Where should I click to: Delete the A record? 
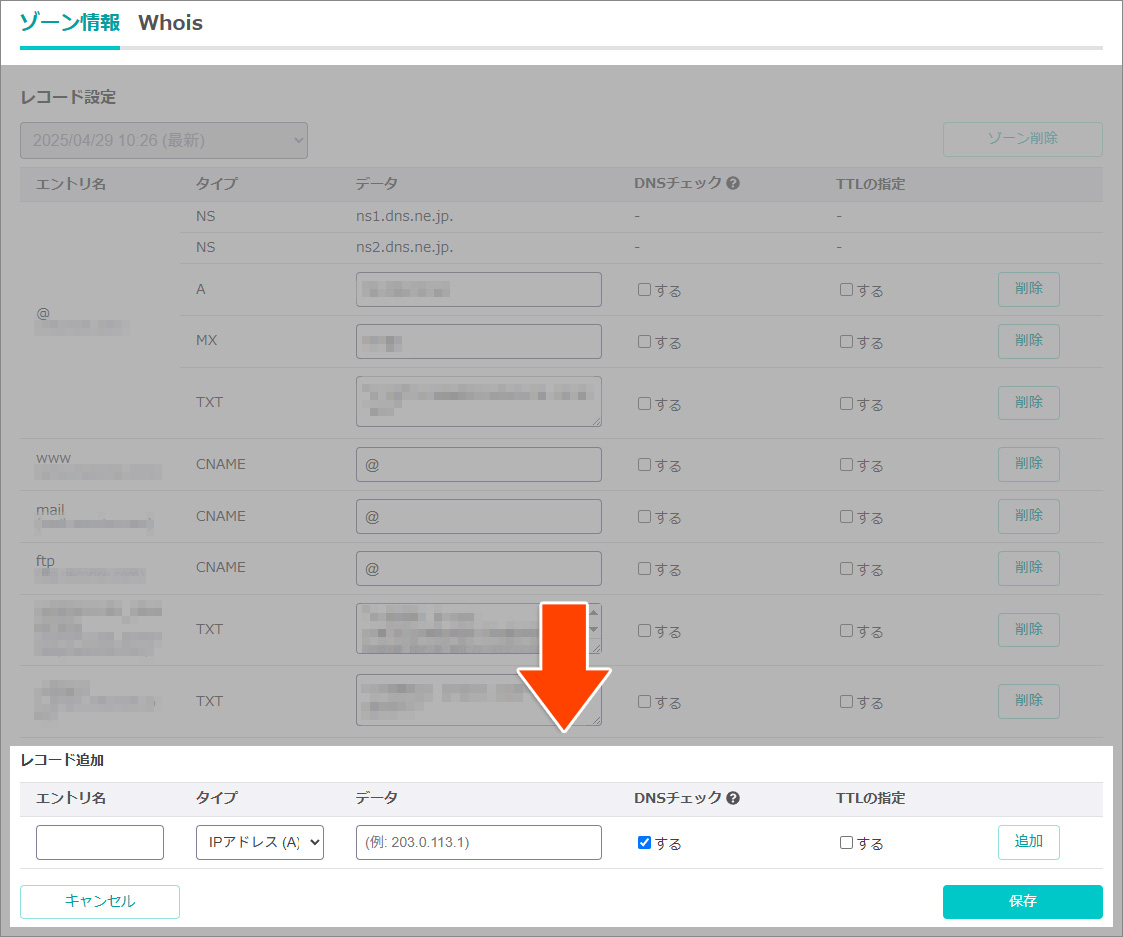coord(1028,289)
